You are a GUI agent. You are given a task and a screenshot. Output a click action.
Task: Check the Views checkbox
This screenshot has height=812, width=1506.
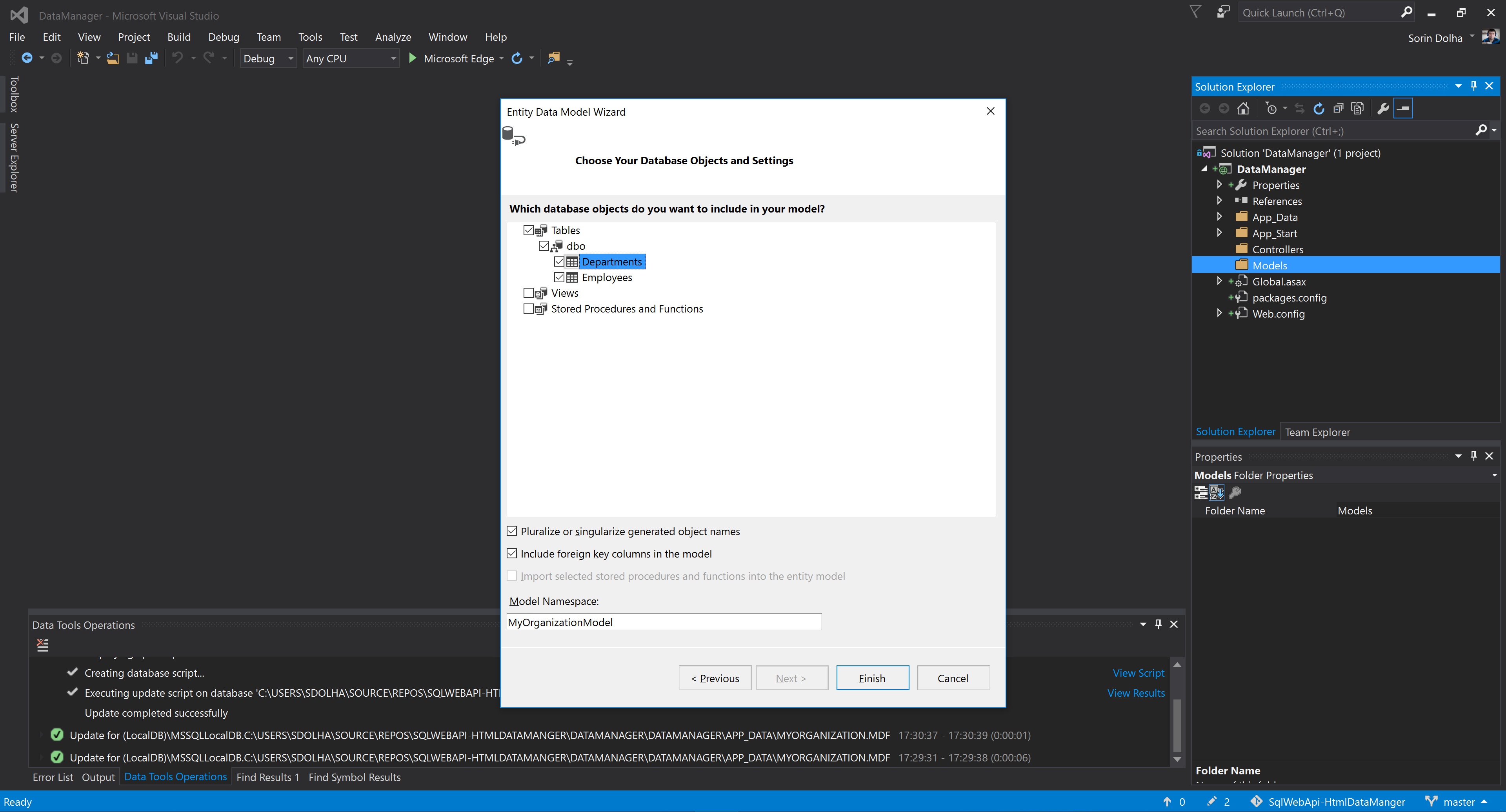(x=529, y=293)
